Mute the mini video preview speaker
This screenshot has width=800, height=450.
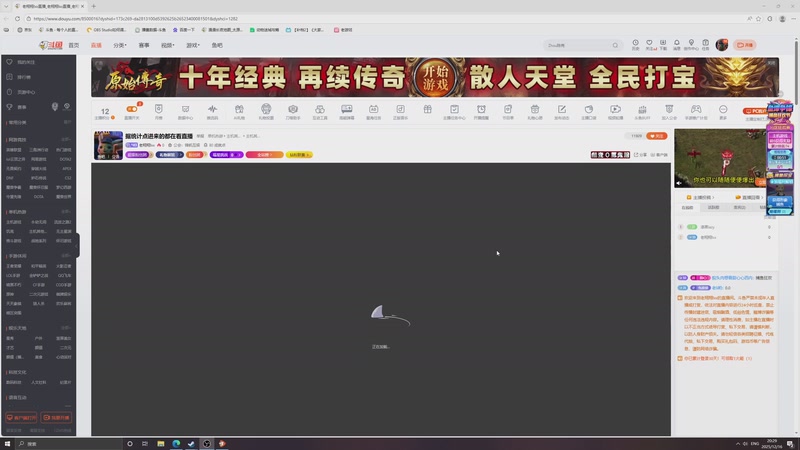(679, 183)
